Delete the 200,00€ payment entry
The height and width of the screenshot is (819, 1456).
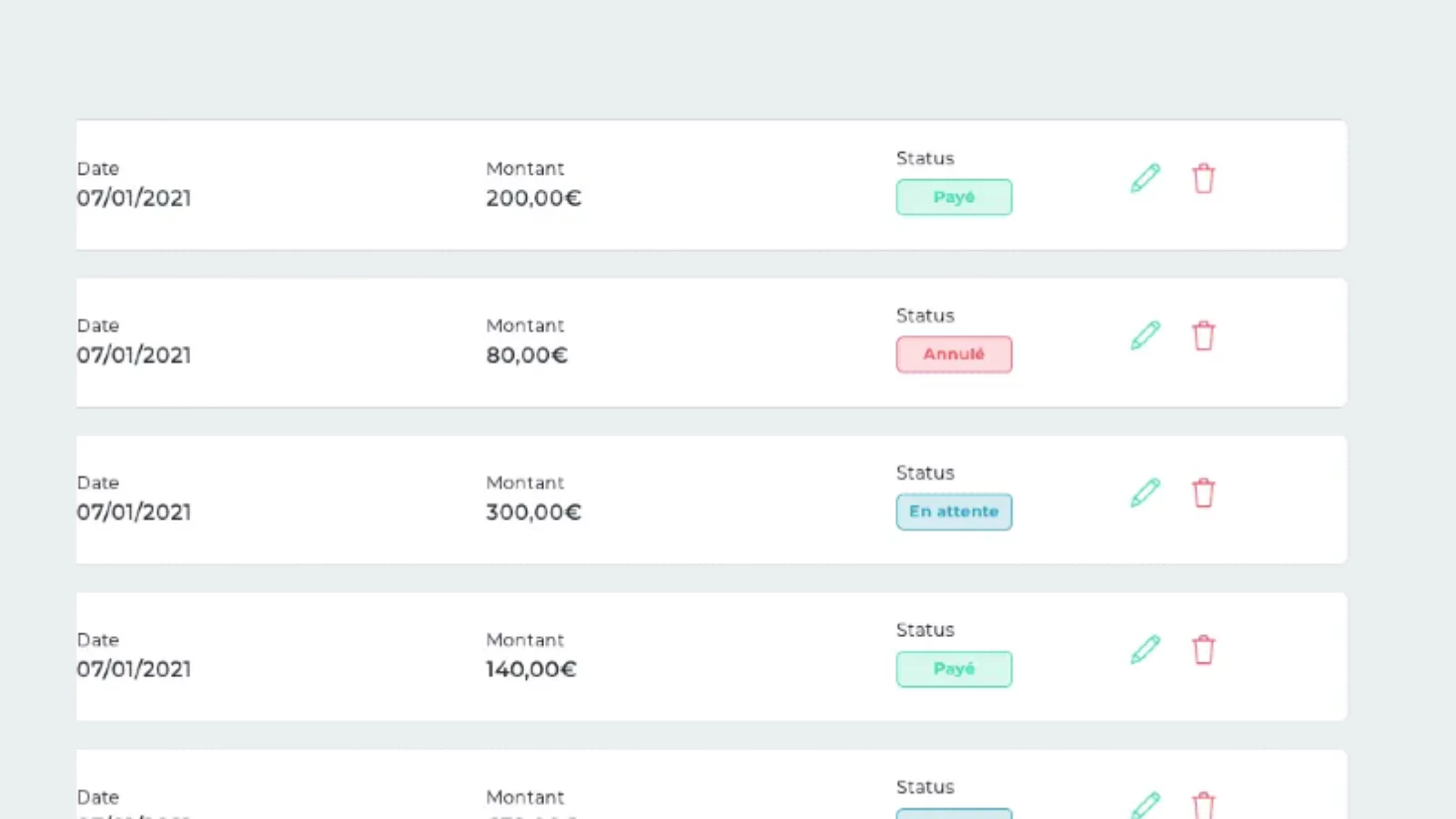tap(1203, 178)
